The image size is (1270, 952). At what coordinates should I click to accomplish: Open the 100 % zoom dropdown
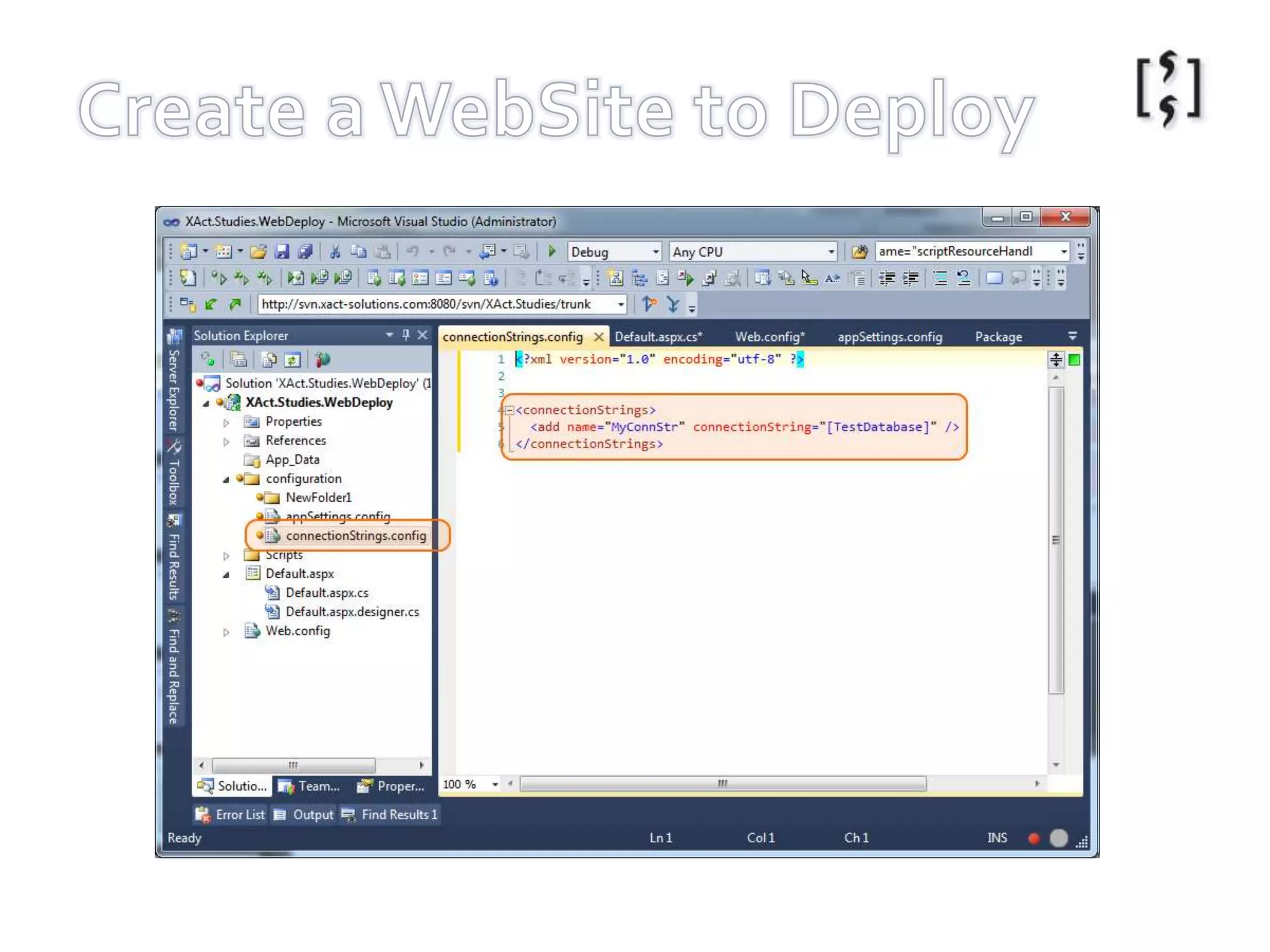[x=495, y=785]
